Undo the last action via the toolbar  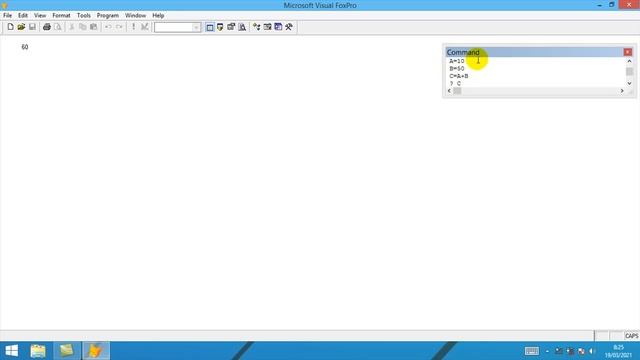[x=108, y=27]
